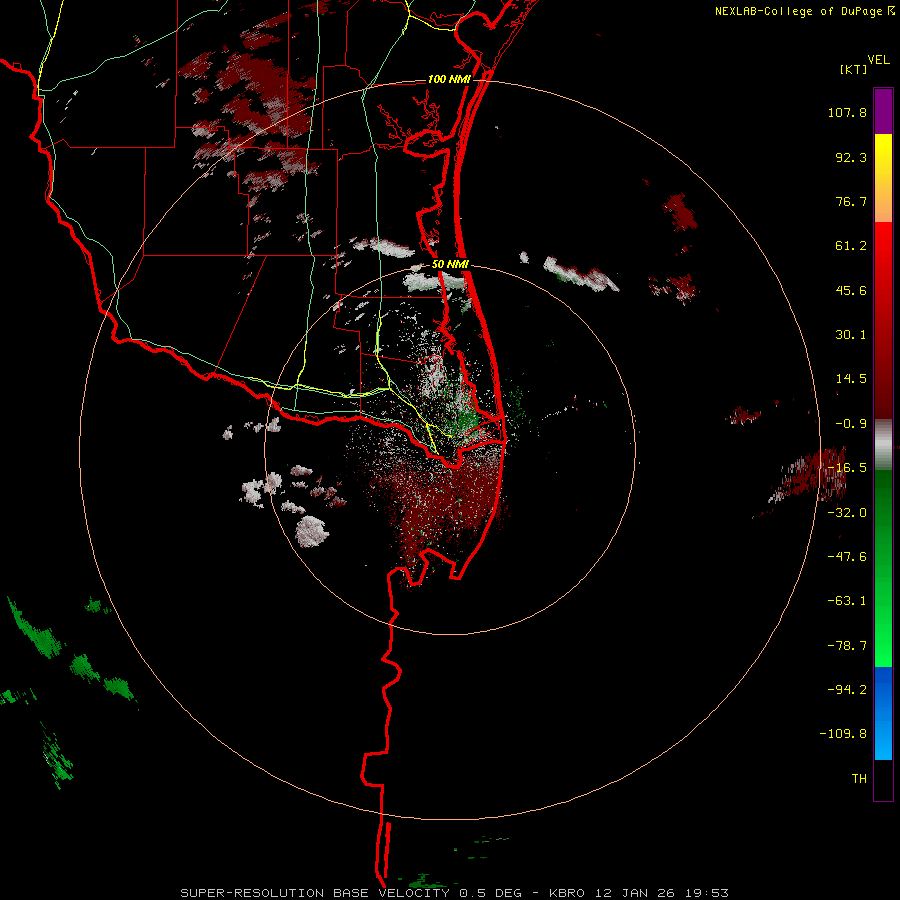Click the VEL legend title
900x900 pixels.
(878, 60)
